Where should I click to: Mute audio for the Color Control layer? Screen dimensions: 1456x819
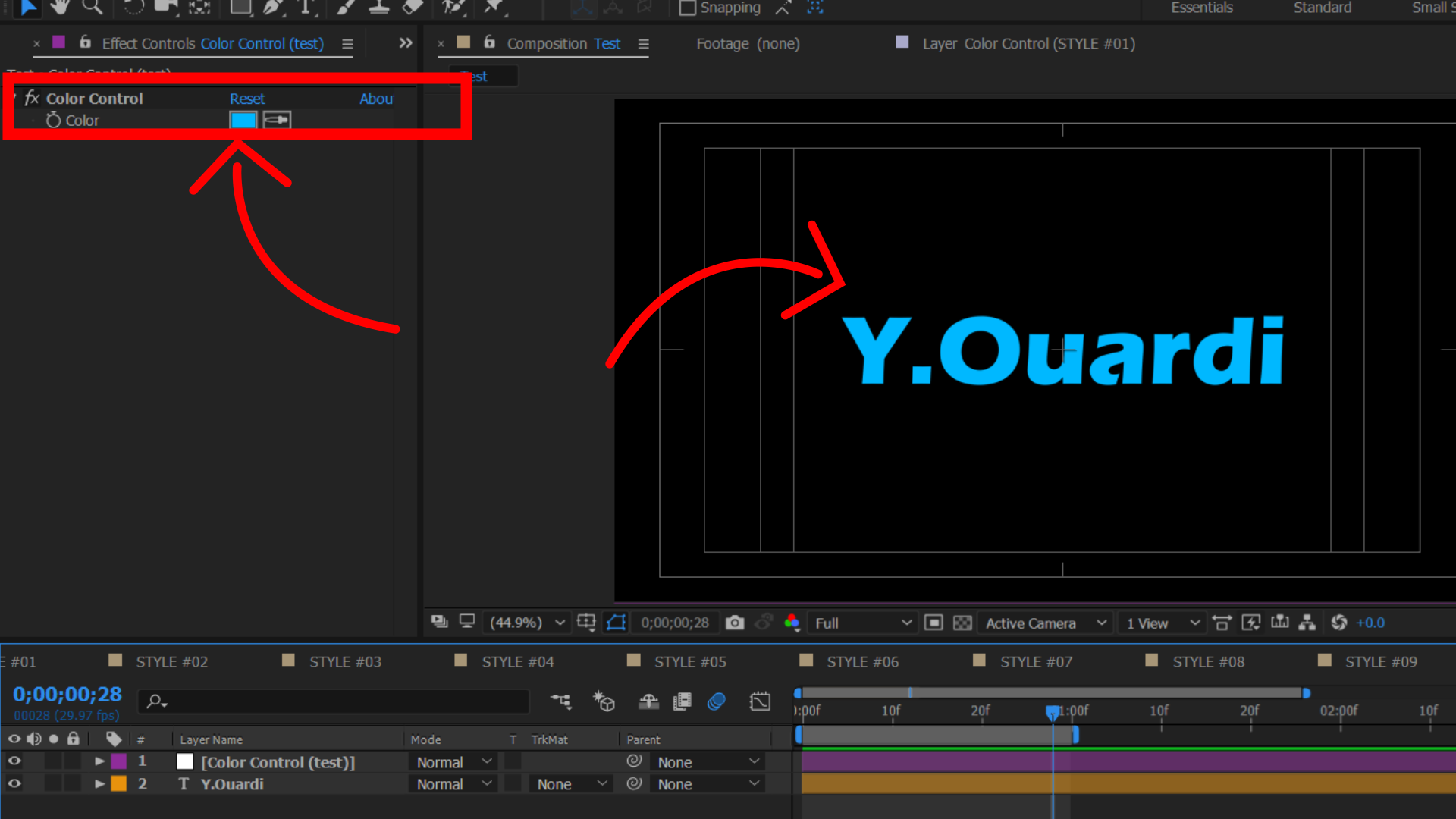tap(34, 761)
